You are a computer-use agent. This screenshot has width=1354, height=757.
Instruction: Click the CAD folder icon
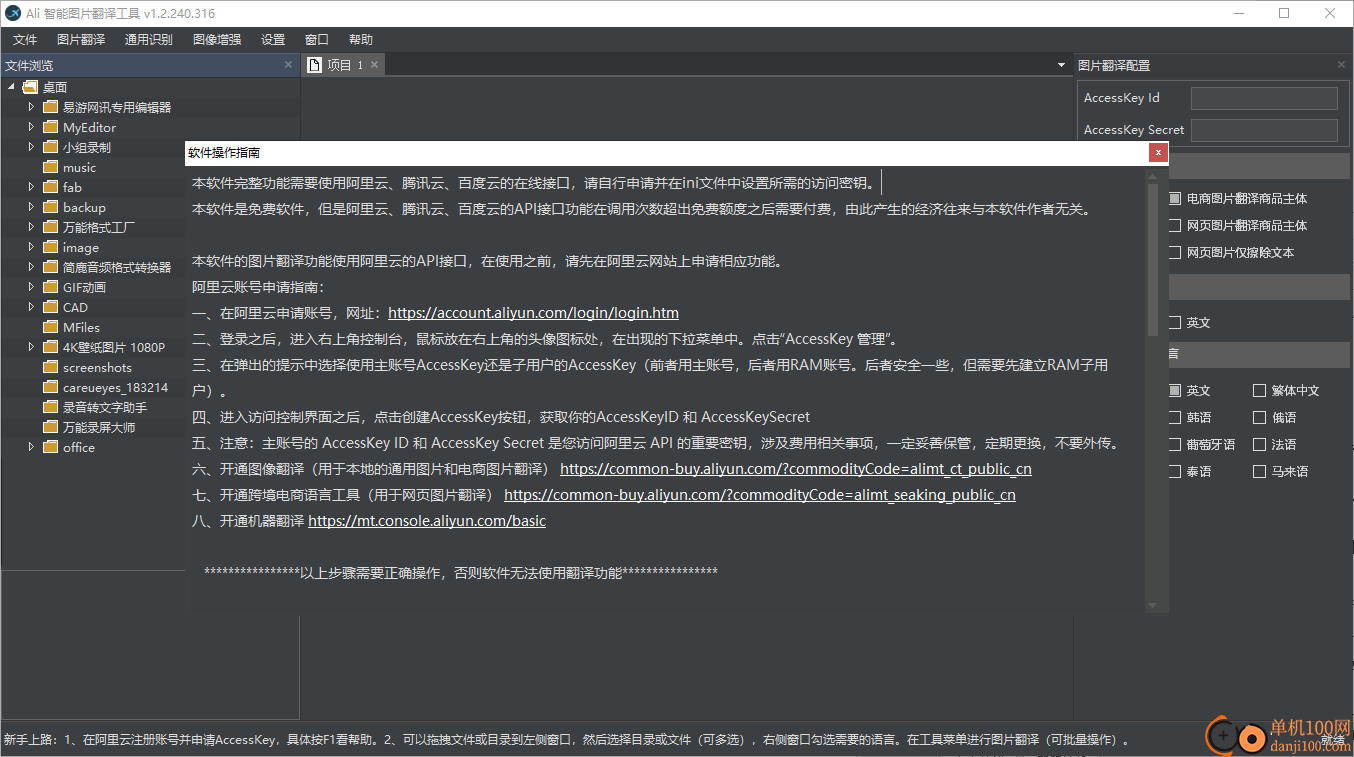tap(51, 307)
